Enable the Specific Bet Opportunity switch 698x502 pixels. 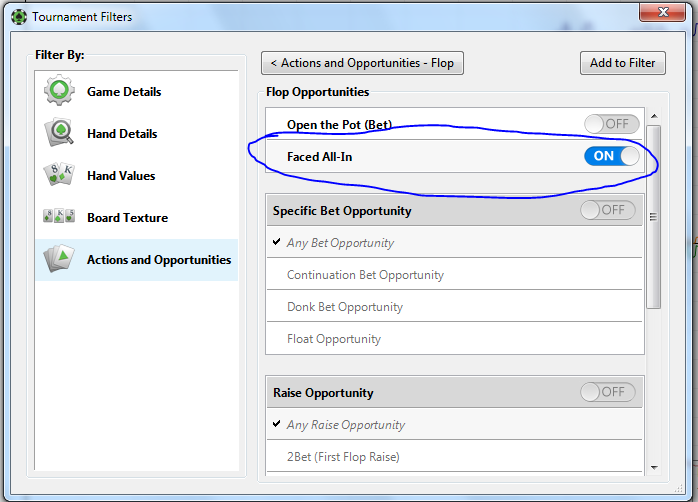tap(607, 210)
